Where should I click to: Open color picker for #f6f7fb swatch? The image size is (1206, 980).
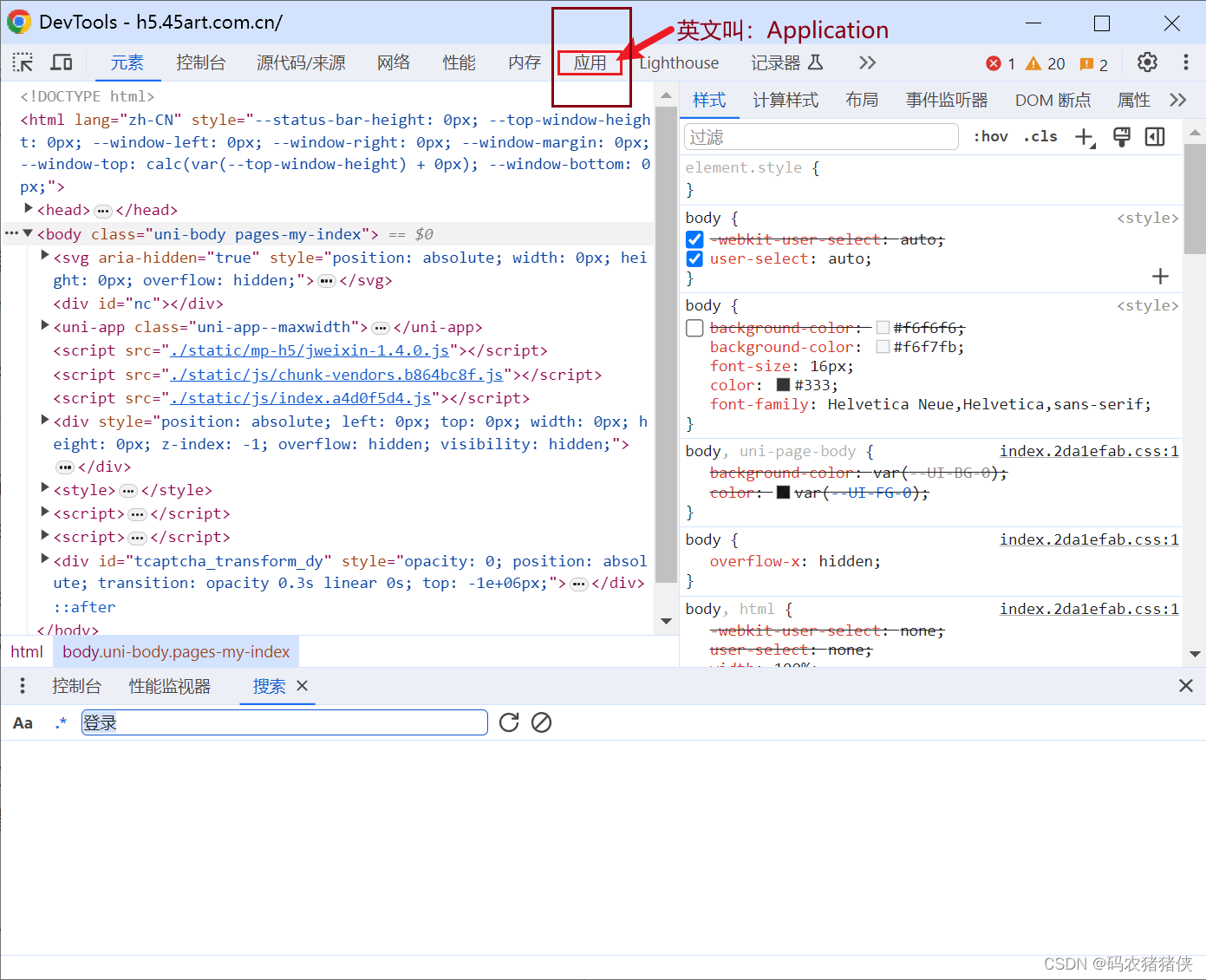(883, 347)
